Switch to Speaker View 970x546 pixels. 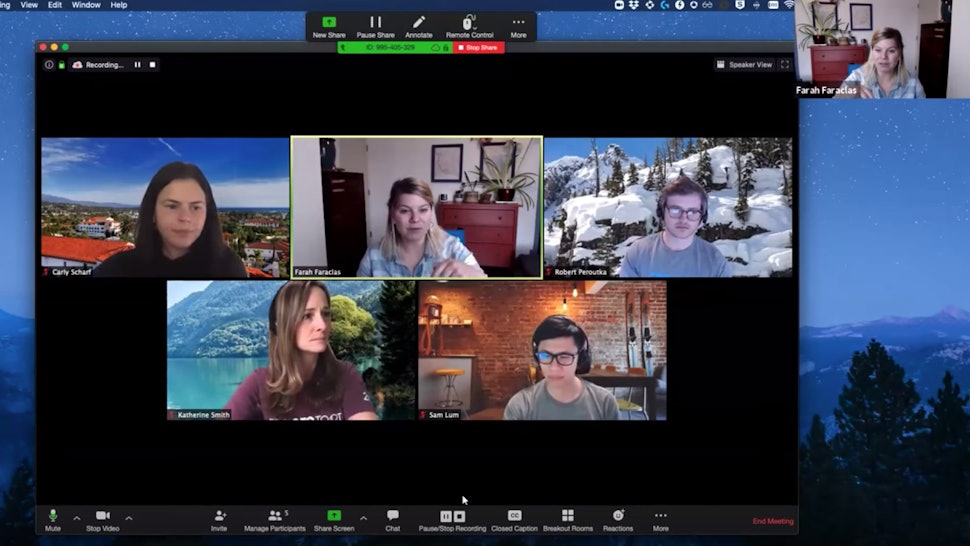pyautogui.click(x=744, y=64)
